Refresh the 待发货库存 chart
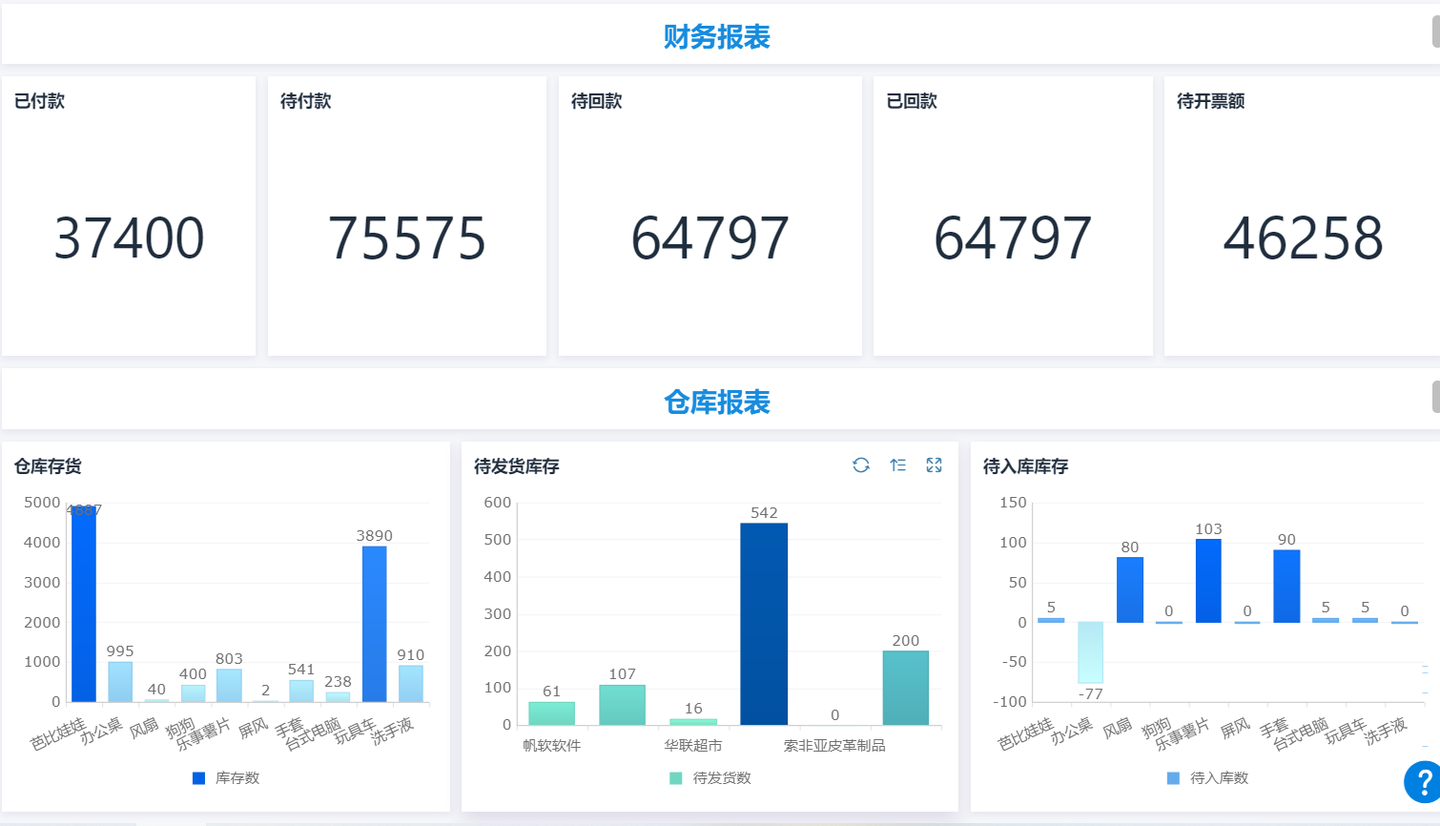The image size is (1440, 826). pyautogui.click(x=861, y=465)
